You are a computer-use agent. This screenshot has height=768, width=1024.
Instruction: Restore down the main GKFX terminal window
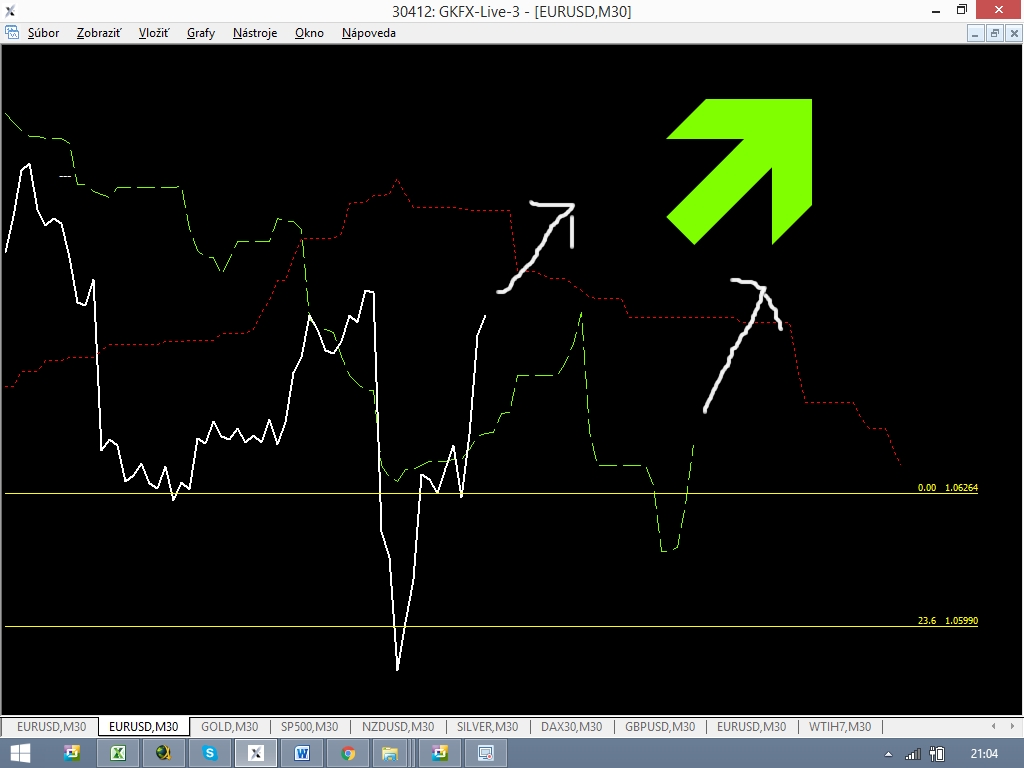click(x=962, y=10)
